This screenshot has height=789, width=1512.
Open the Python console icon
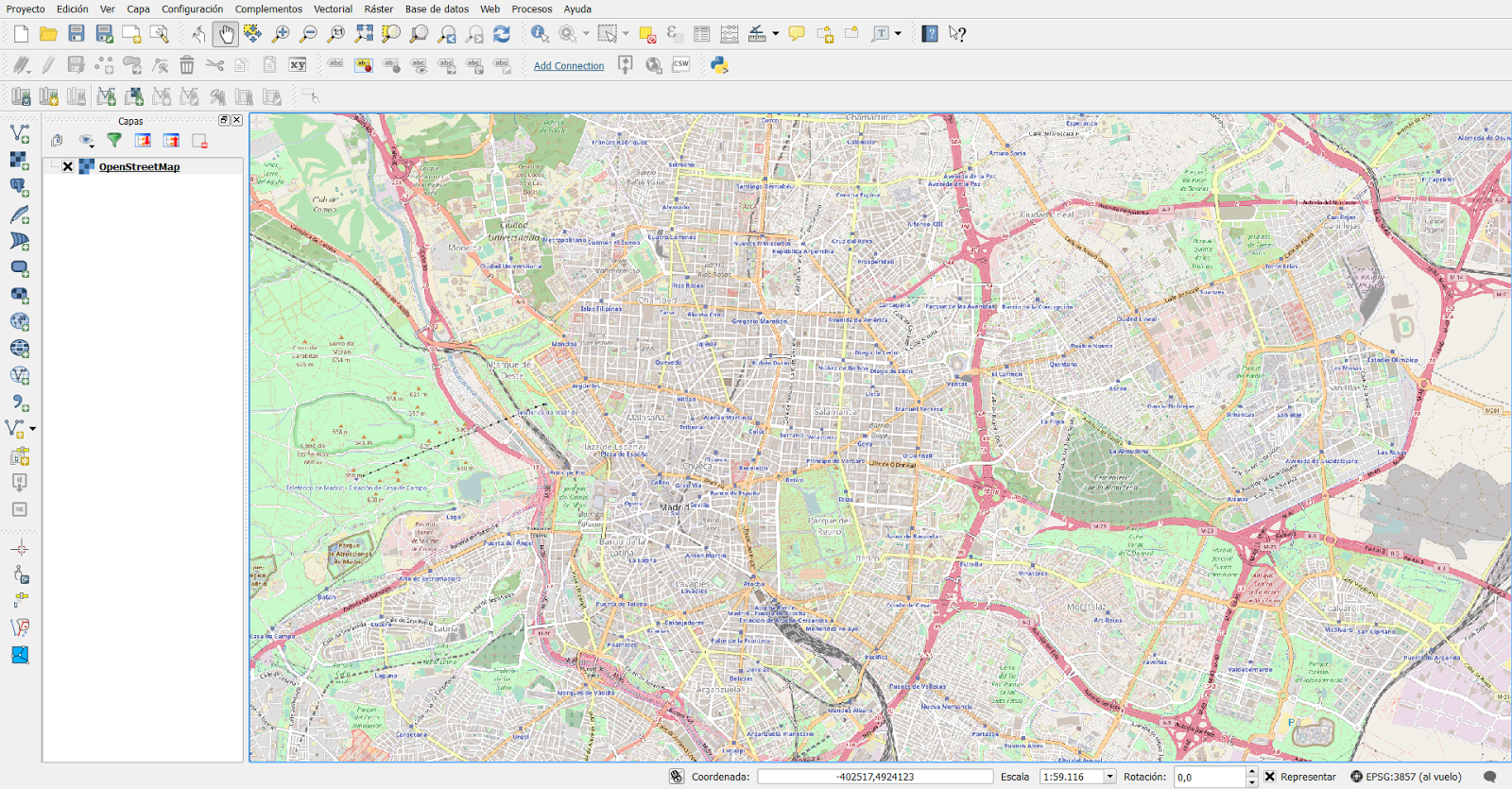click(719, 65)
